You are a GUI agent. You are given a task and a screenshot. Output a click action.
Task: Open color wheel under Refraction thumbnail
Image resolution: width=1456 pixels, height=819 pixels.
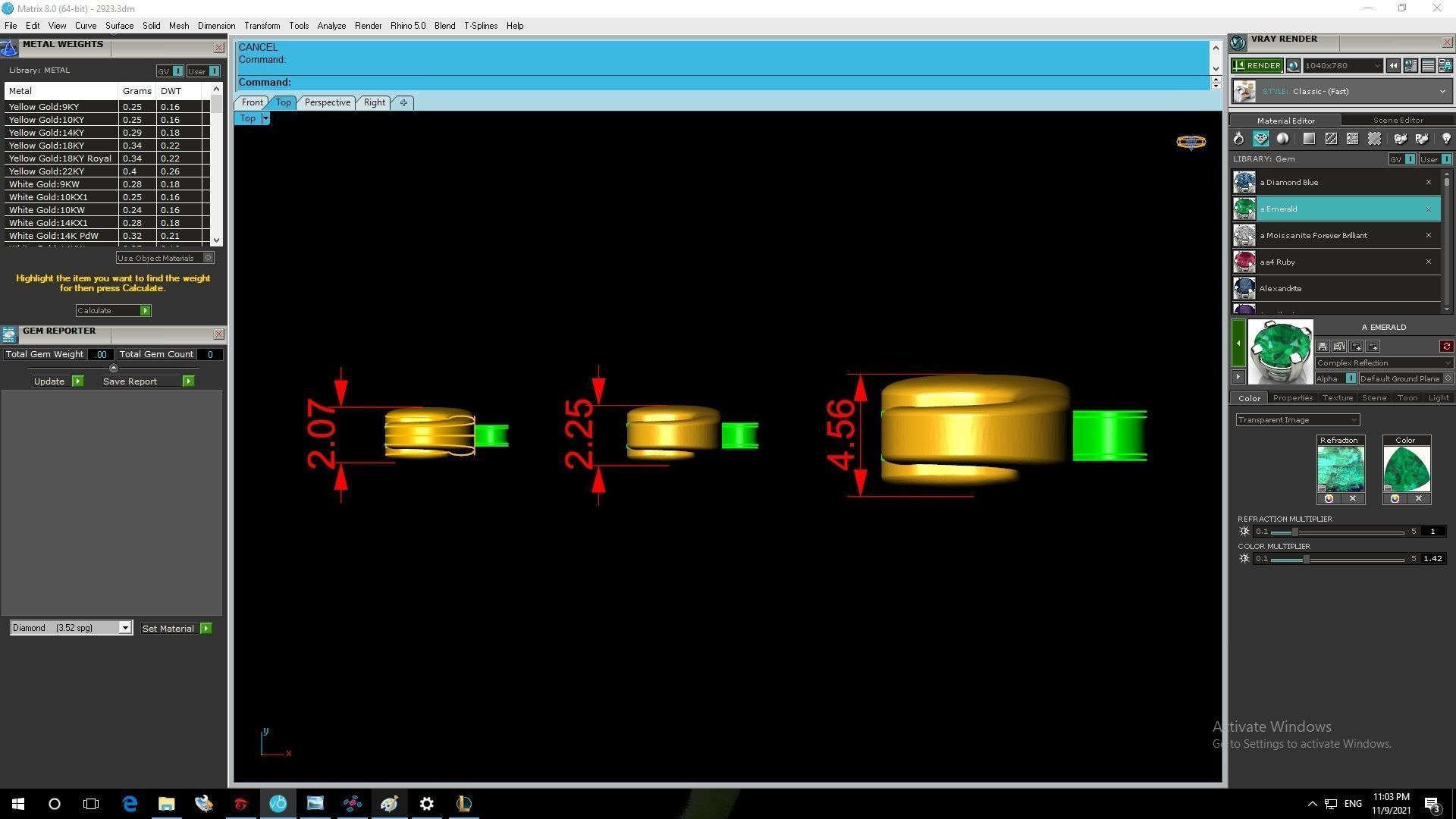[x=1329, y=499]
